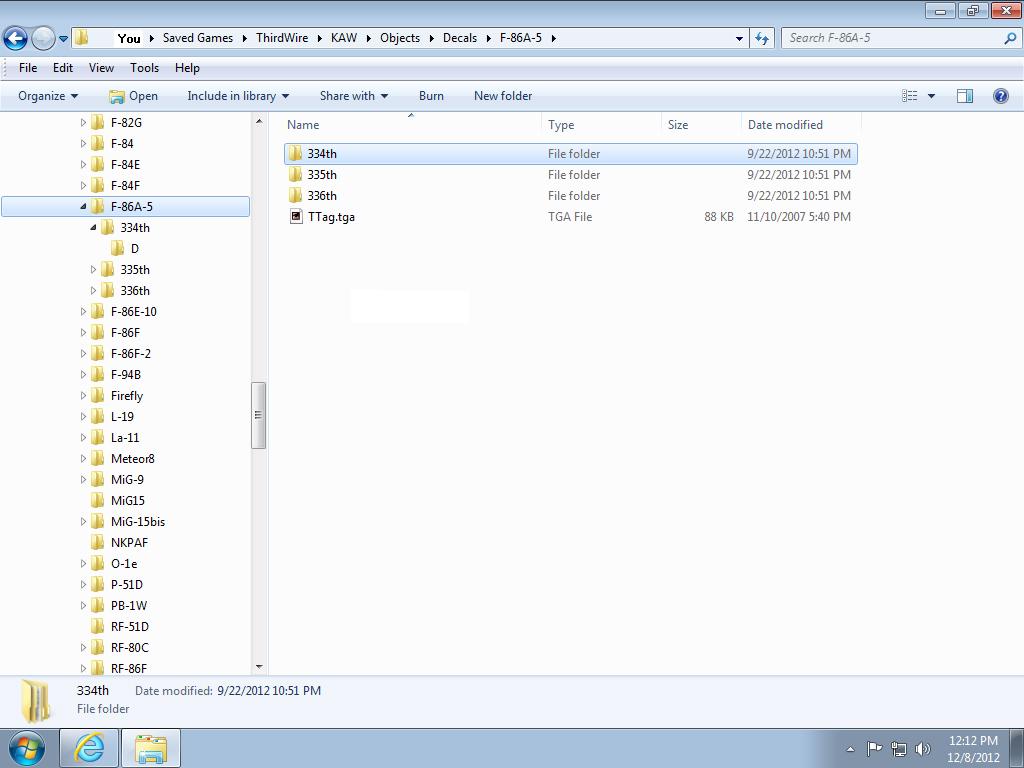
Task: Select the RF-51D folder icon in the tree
Action: pyautogui.click(x=97, y=627)
